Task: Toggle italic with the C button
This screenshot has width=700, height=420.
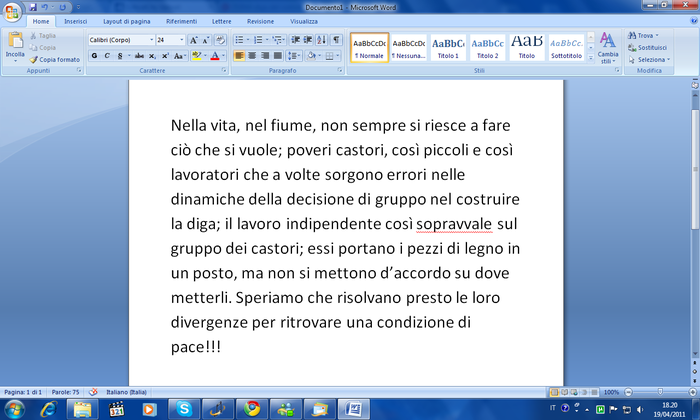Action: [x=107, y=56]
